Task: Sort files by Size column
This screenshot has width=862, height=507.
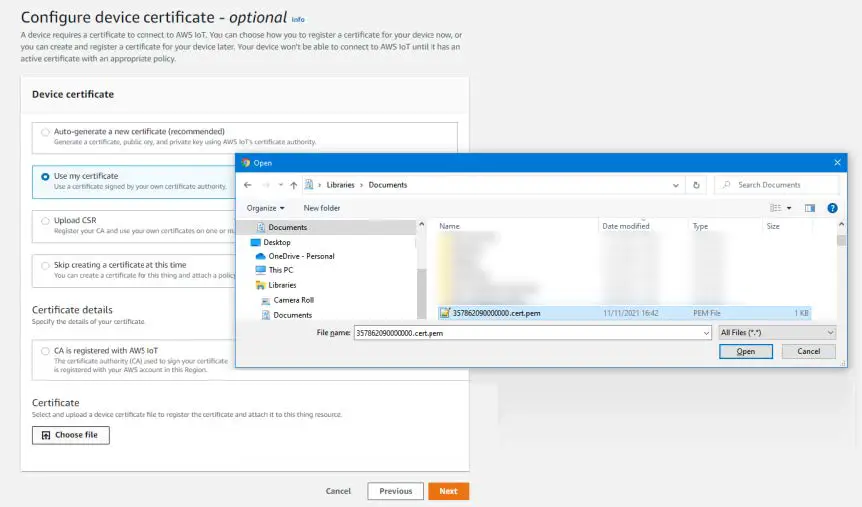Action: 773,226
